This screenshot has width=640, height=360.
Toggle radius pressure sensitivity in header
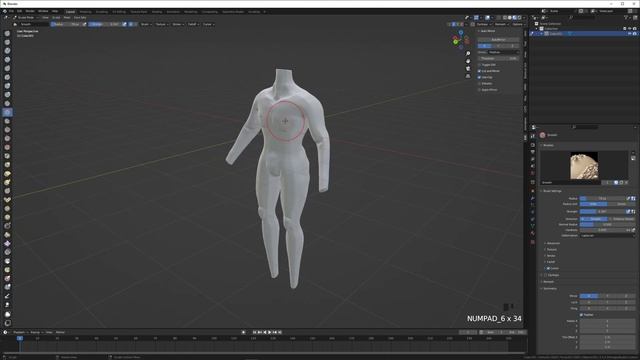coord(84,24)
